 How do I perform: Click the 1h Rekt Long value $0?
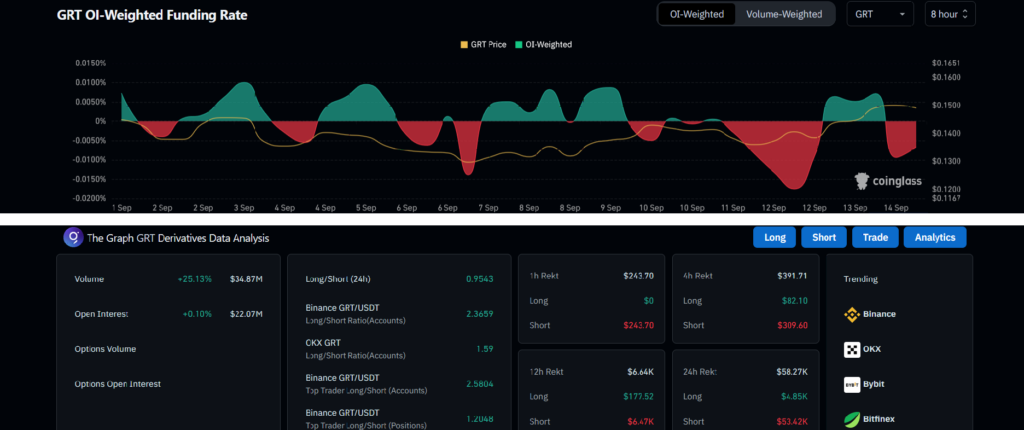tap(648, 301)
